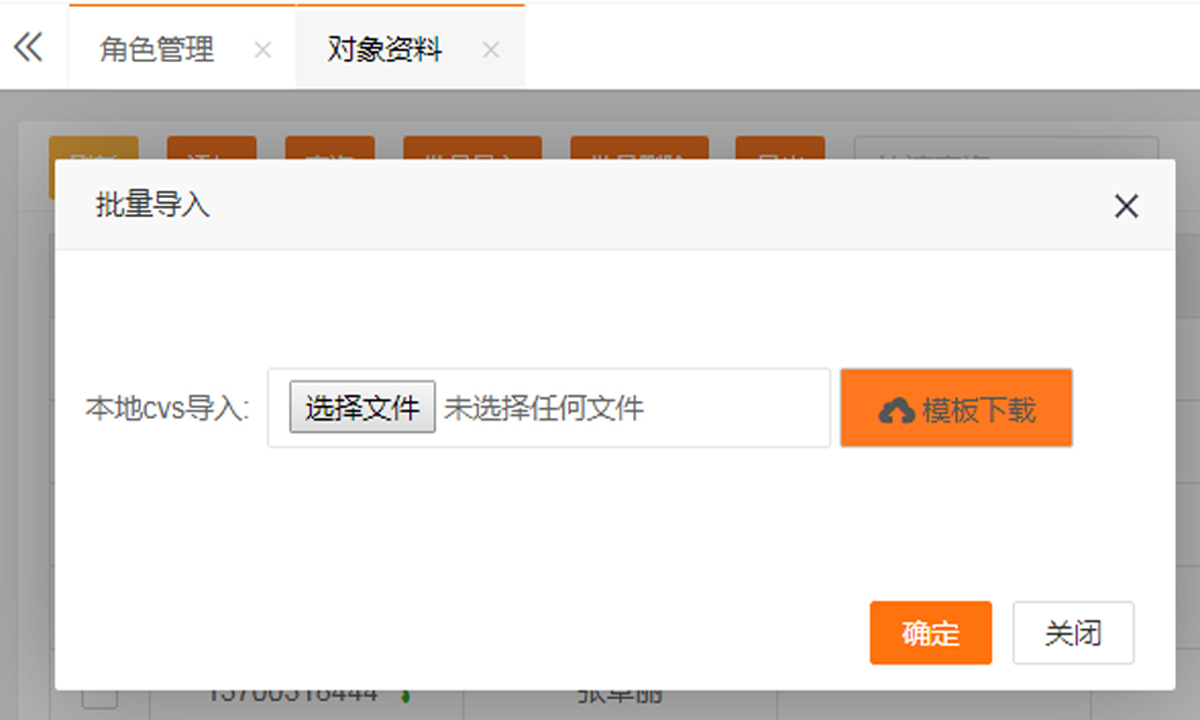This screenshot has height=720, width=1200.
Task: Close the 批量导入 dialog with X
Action: 1126,206
